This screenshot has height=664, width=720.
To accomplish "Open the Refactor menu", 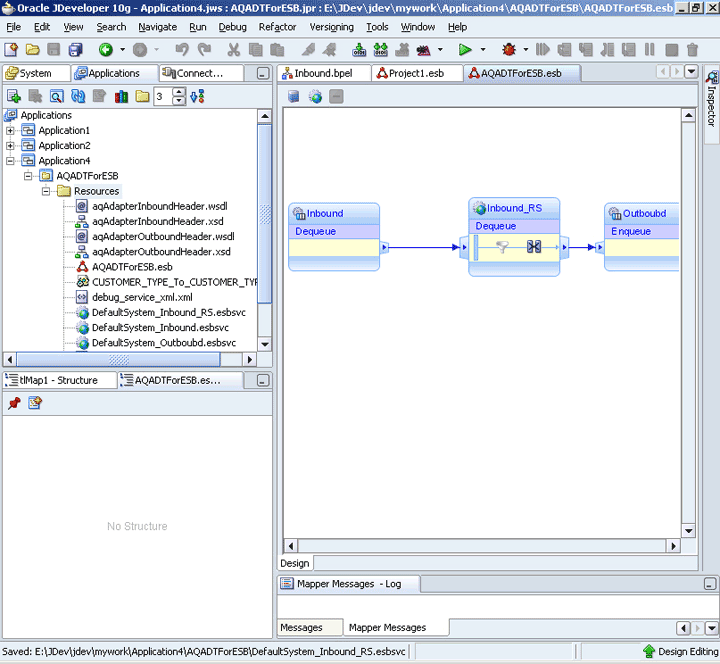I will [277, 27].
